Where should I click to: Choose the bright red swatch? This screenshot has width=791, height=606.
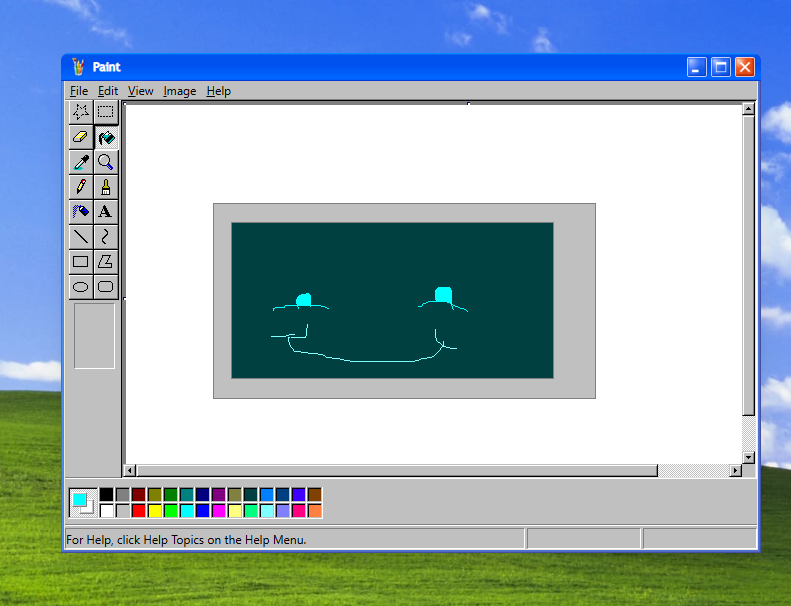(139, 511)
